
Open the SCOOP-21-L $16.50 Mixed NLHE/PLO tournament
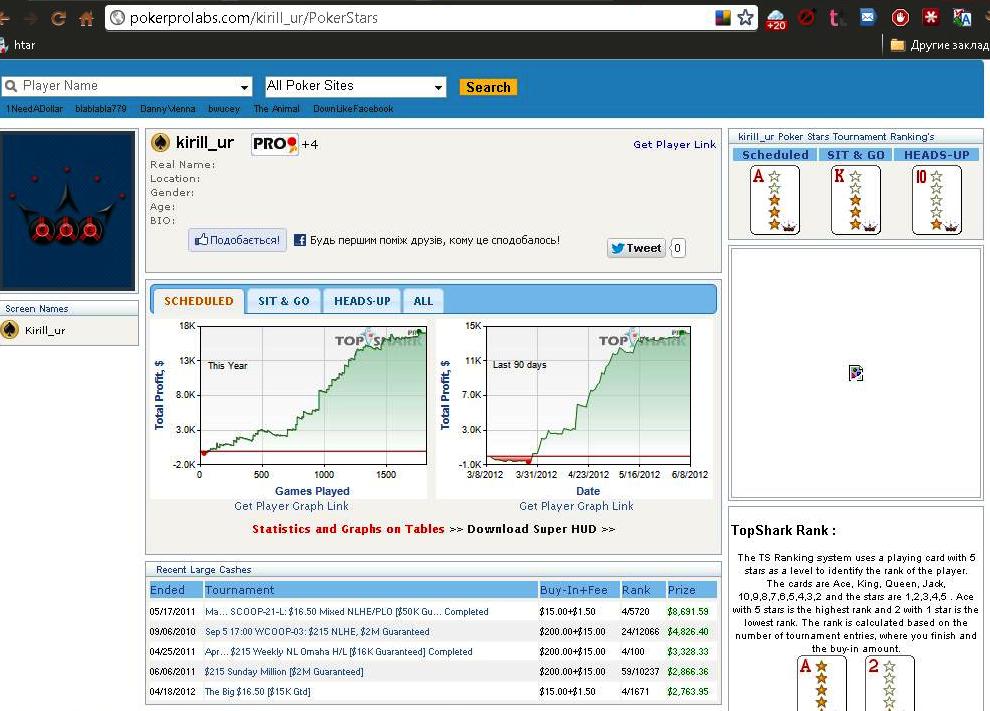(x=347, y=611)
